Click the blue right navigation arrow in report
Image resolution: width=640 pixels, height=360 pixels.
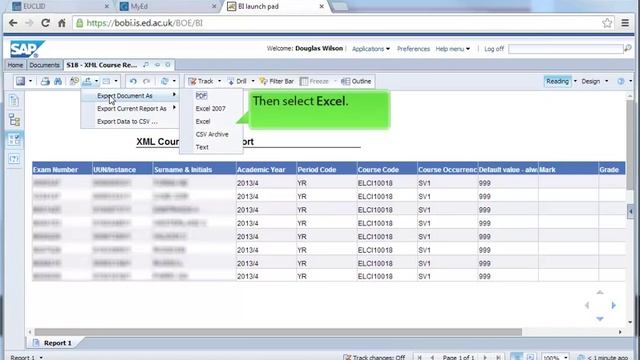(x=613, y=305)
